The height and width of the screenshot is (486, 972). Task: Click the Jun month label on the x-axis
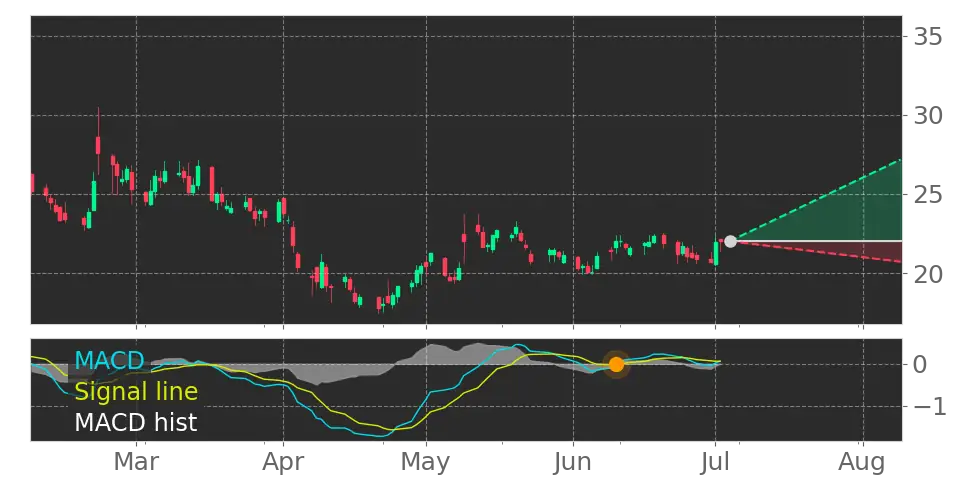pos(573,462)
